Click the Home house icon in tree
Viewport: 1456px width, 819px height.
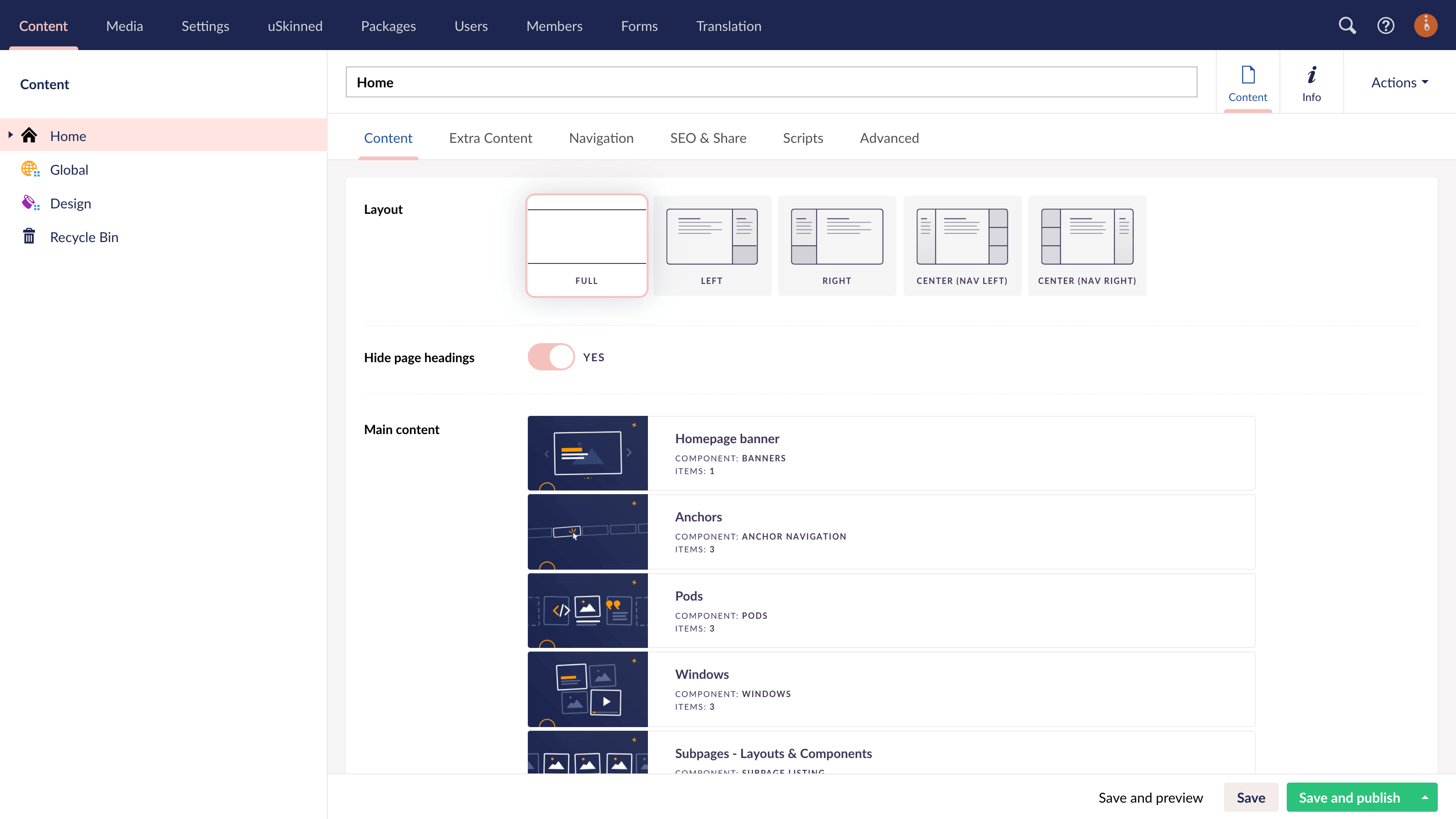pyautogui.click(x=30, y=136)
